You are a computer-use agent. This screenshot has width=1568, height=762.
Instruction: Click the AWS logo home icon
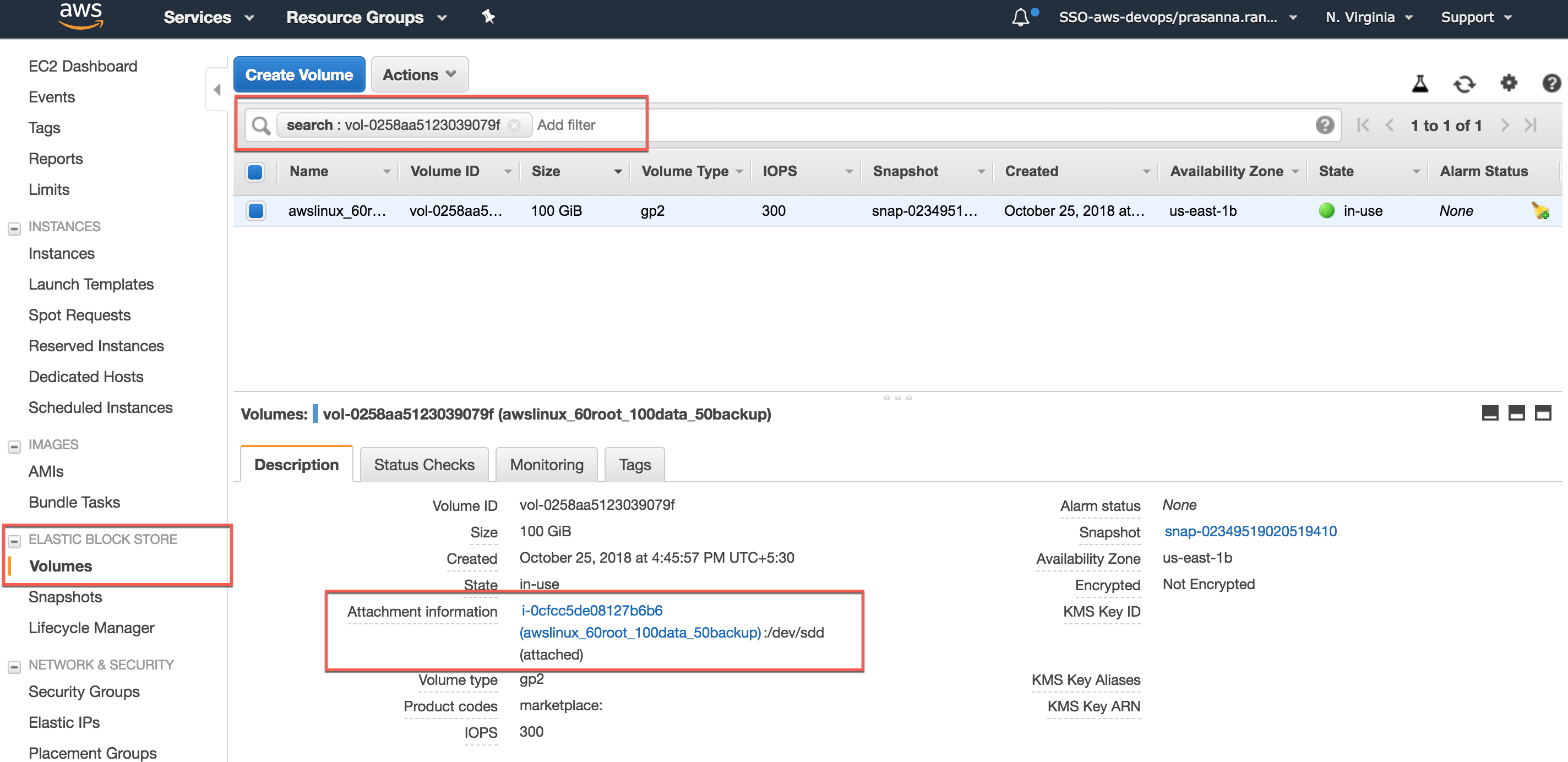pos(81,16)
